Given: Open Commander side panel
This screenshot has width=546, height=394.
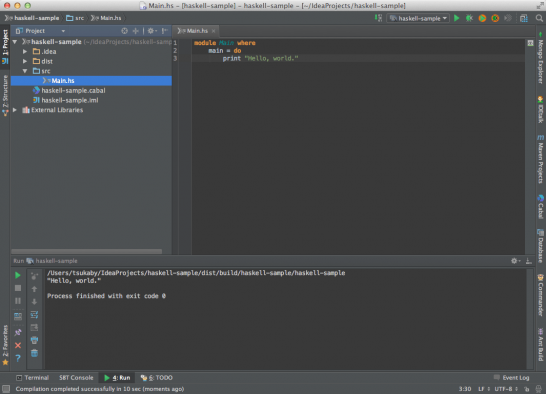Looking at the screenshot, I should [540, 295].
